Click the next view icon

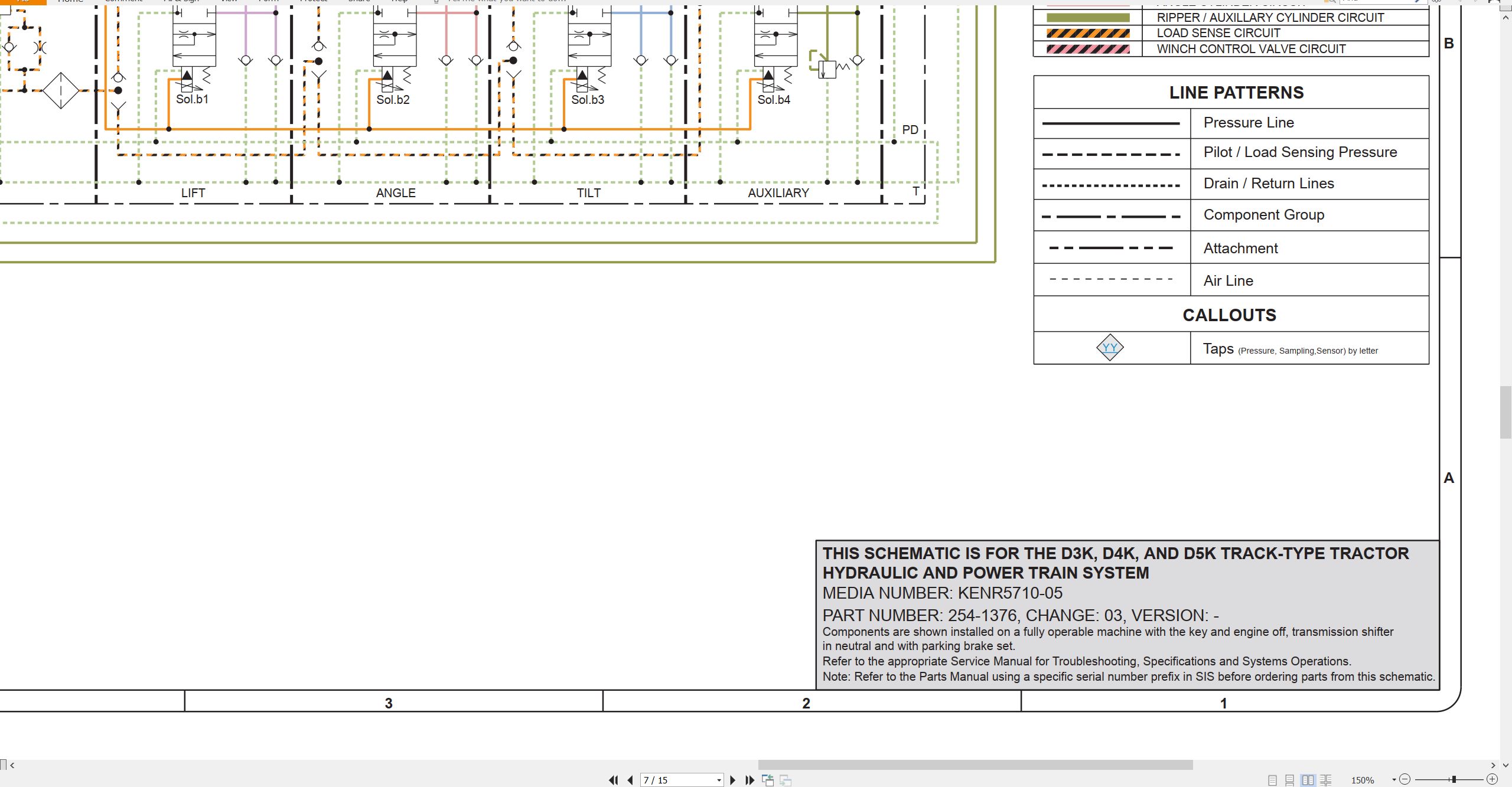pyautogui.click(x=786, y=780)
